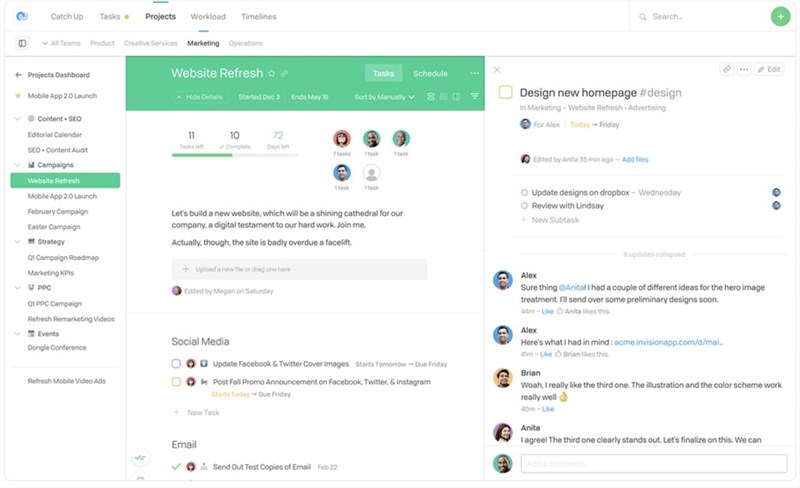
Task: Open Sort by Manually dropdown
Action: [x=384, y=97]
